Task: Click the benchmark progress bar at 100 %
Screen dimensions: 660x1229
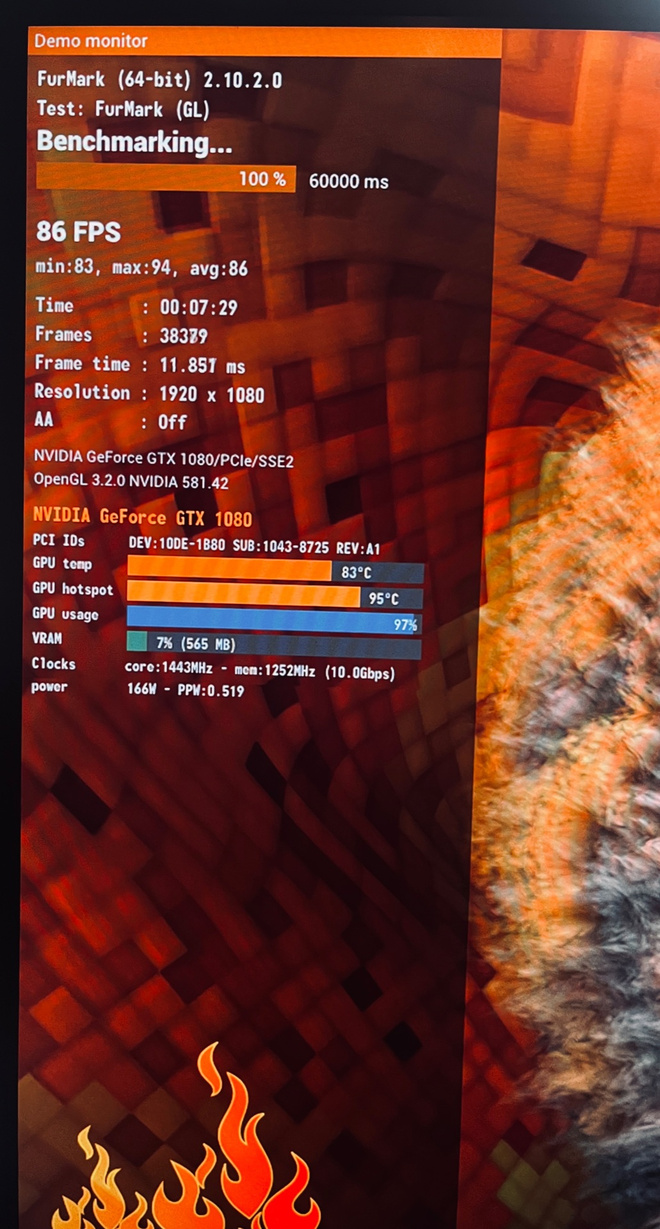Action: pos(166,178)
